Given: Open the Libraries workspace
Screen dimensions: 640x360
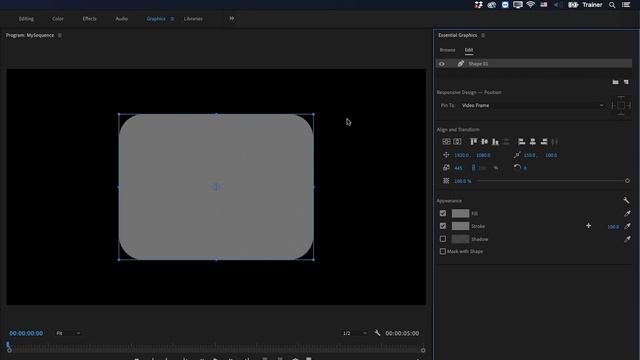Looking at the screenshot, I should (x=193, y=19).
